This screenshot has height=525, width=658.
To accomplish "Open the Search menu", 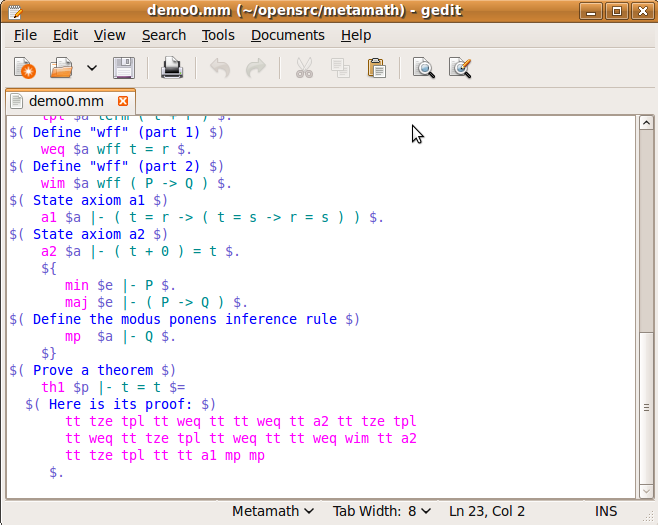I will [163, 35].
